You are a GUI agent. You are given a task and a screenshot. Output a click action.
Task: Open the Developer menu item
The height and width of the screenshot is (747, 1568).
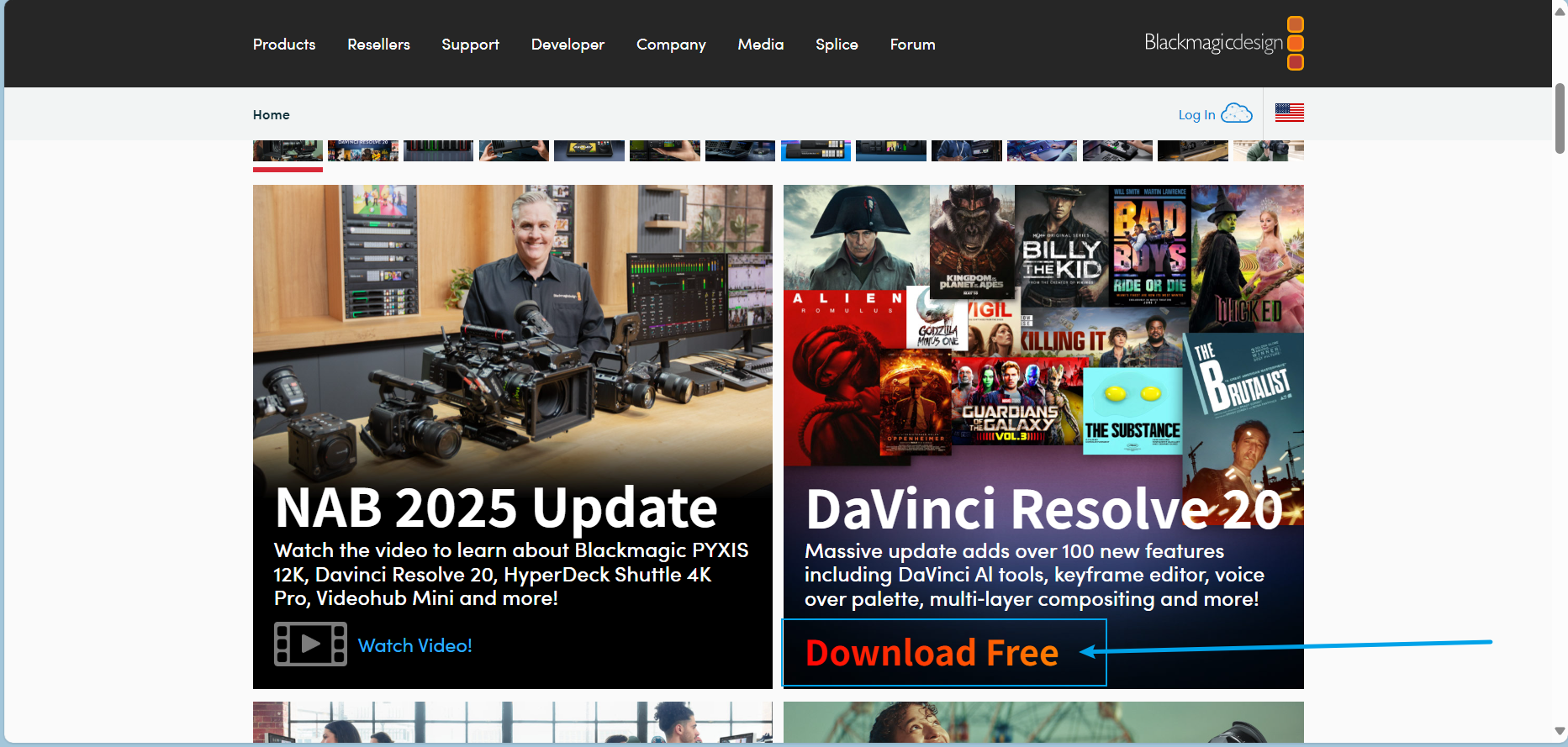(x=568, y=45)
